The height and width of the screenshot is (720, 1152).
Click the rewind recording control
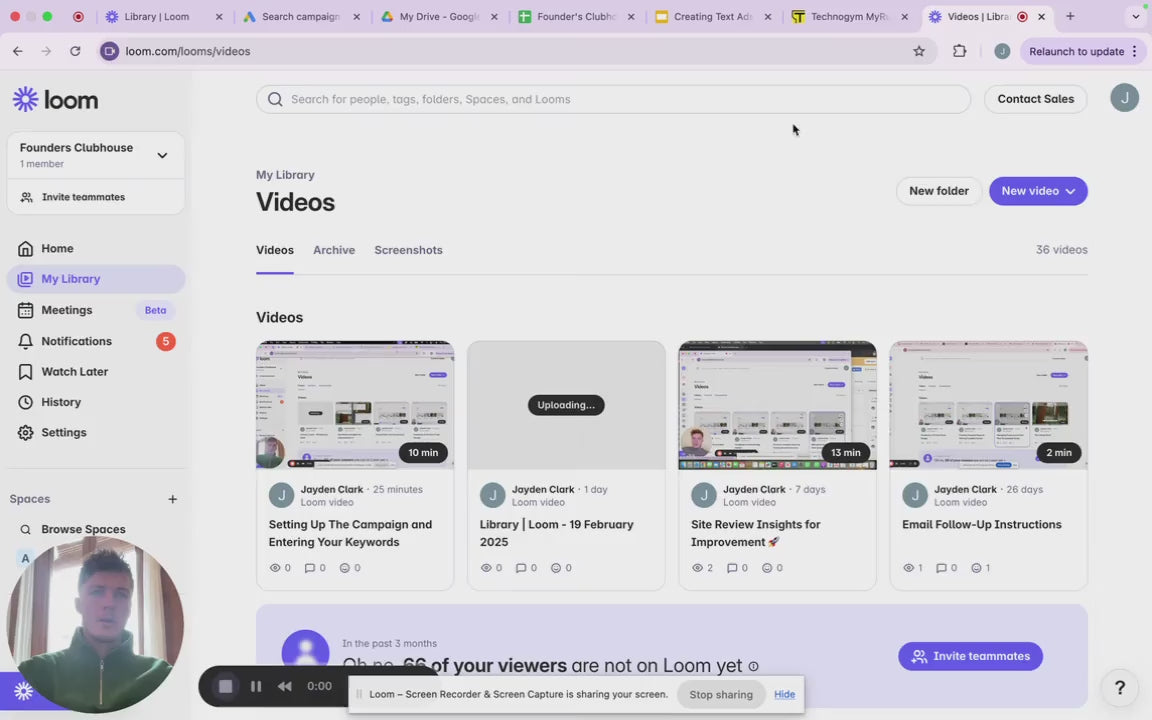285,686
